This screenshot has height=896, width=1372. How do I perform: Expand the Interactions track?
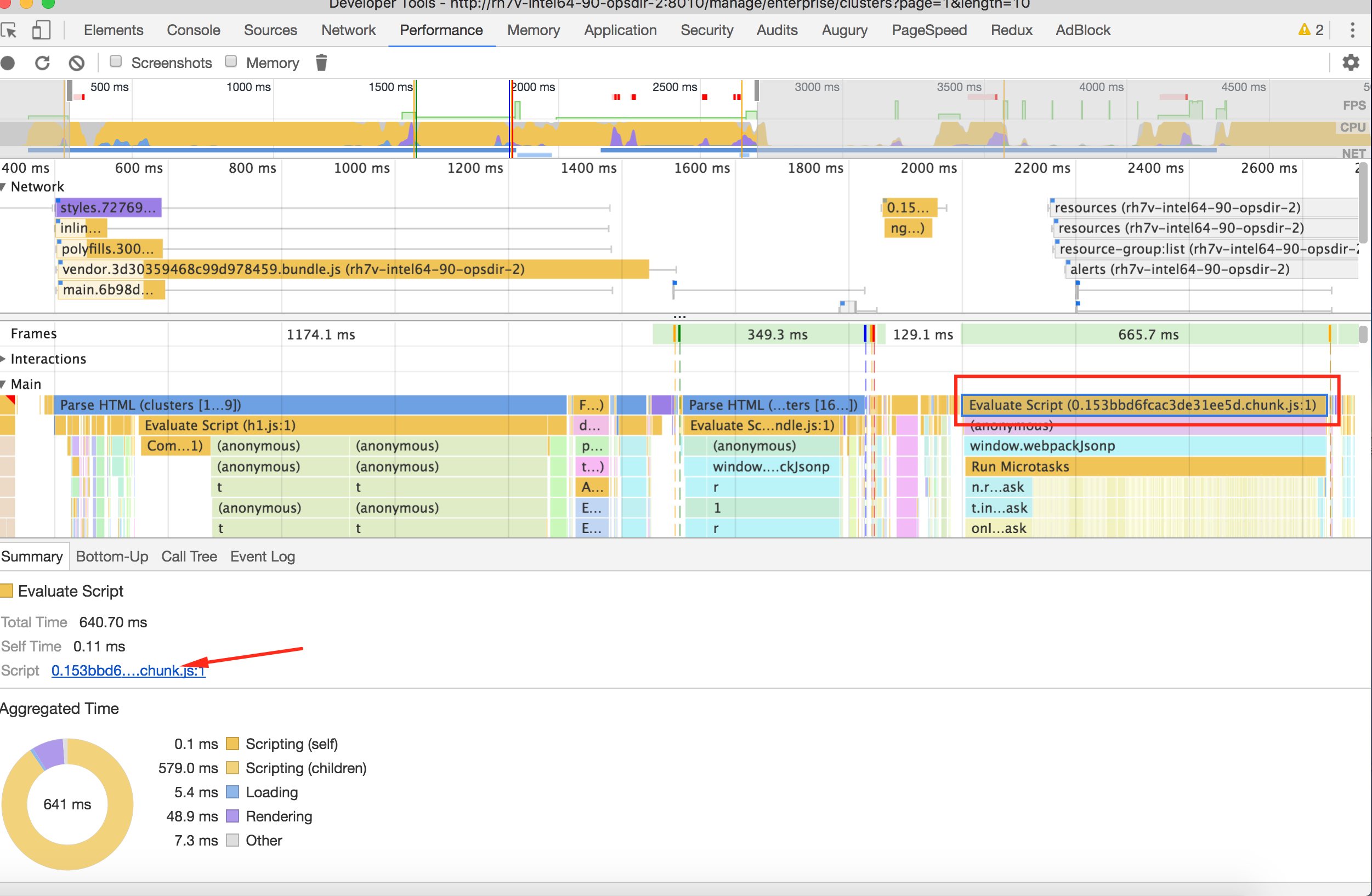tap(3, 359)
